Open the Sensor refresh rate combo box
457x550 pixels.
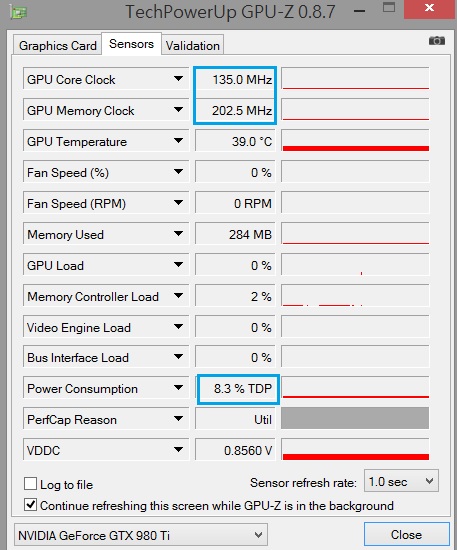(401, 481)
